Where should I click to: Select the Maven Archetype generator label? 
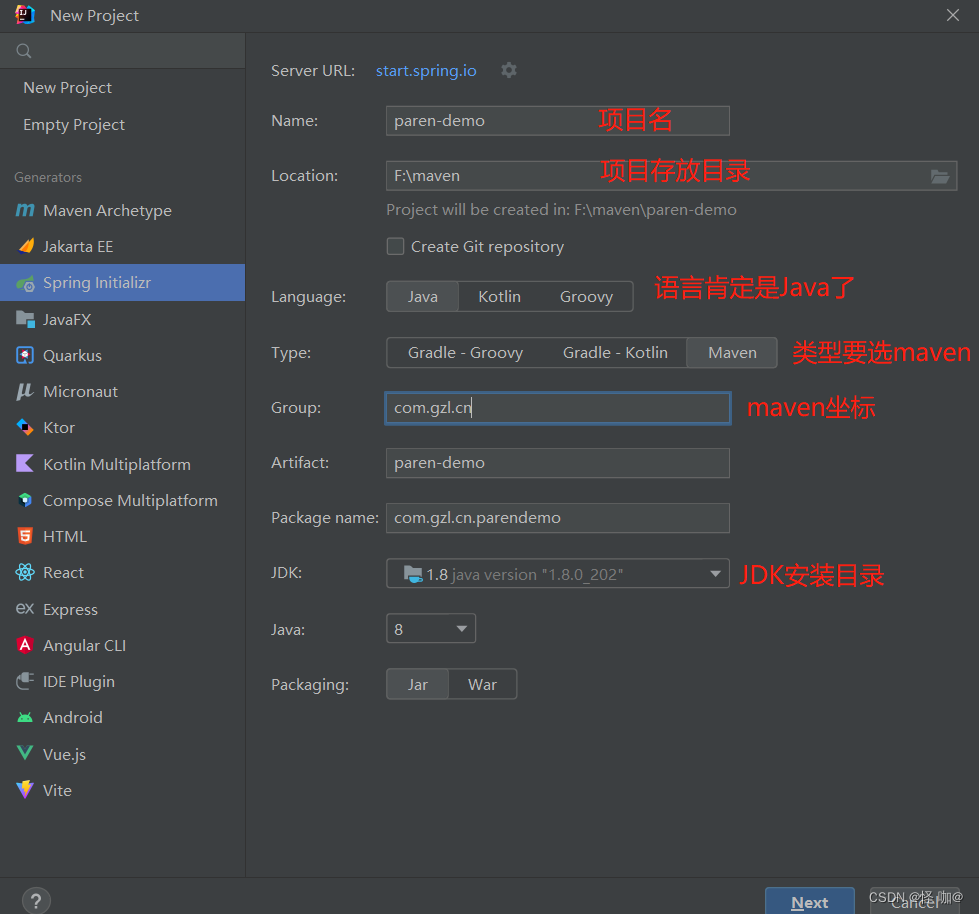[107, 210]
